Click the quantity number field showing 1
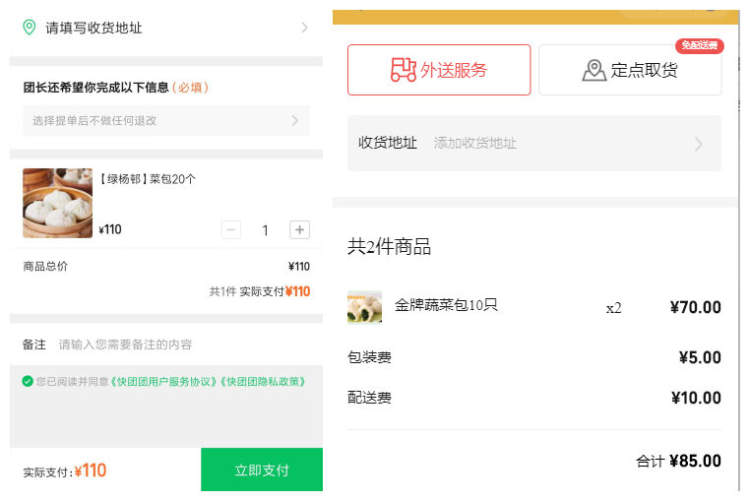Viewport: 750px width, 501px height. point(265,231)
